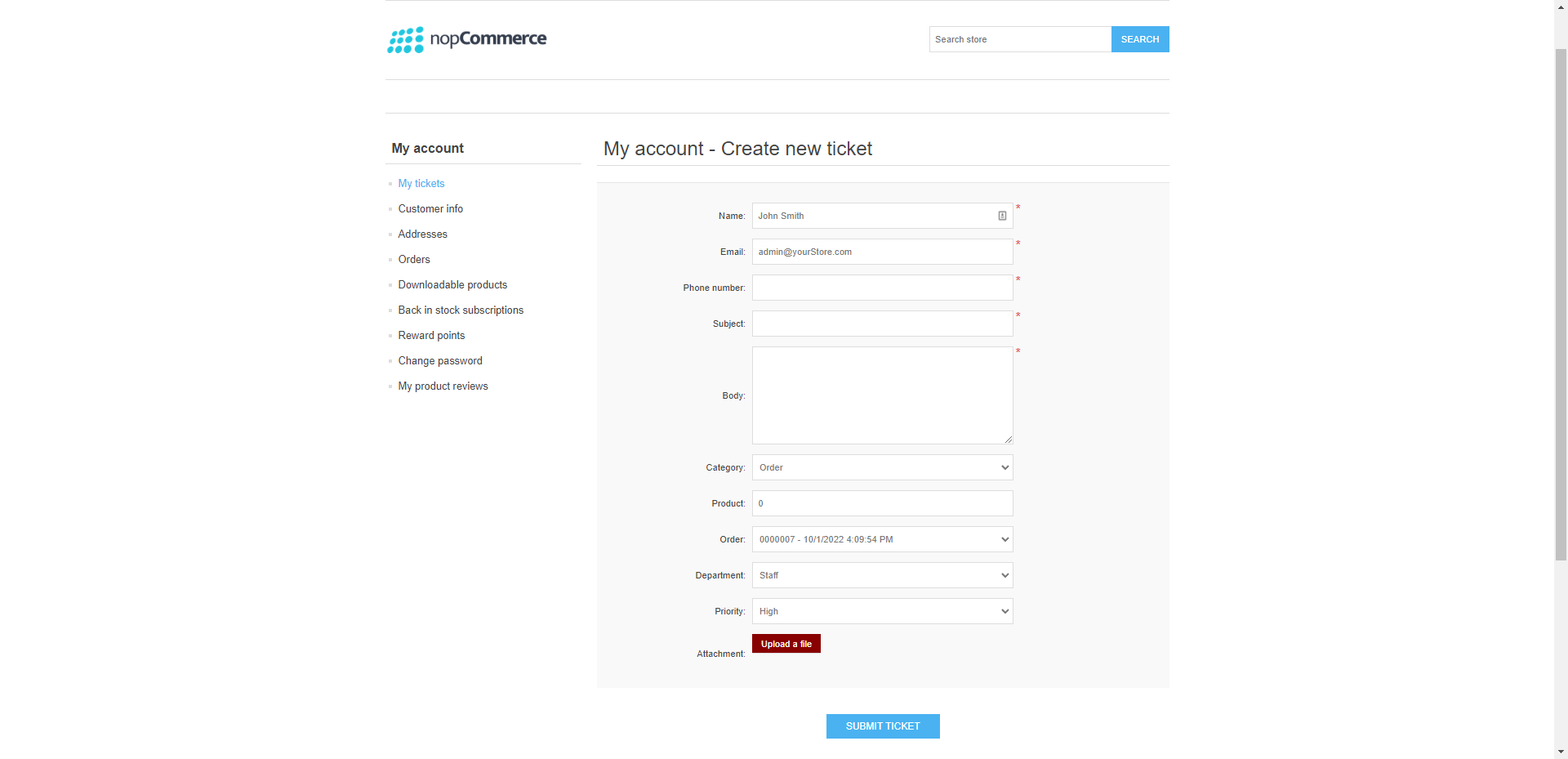Submit the ticket

point(882,726)
